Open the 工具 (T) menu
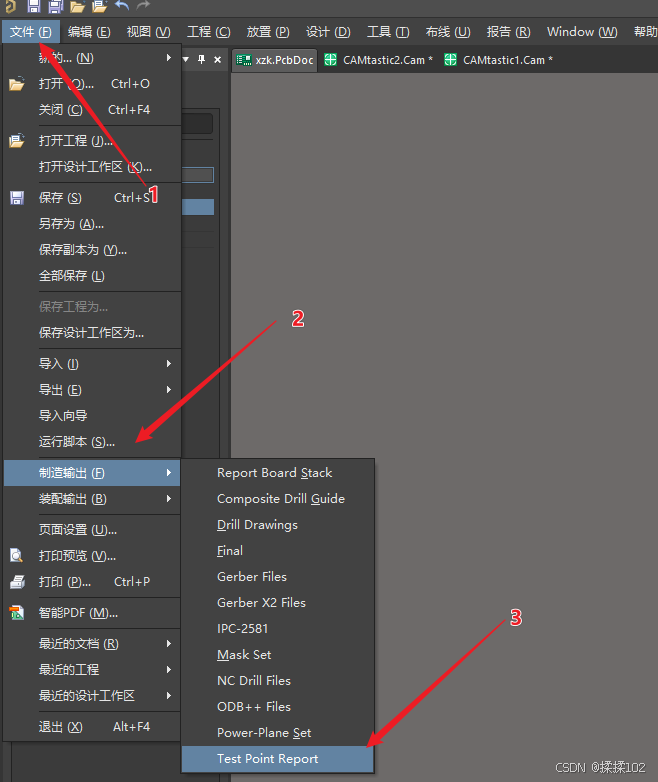The image size is (658, 782). pos(388,32)
